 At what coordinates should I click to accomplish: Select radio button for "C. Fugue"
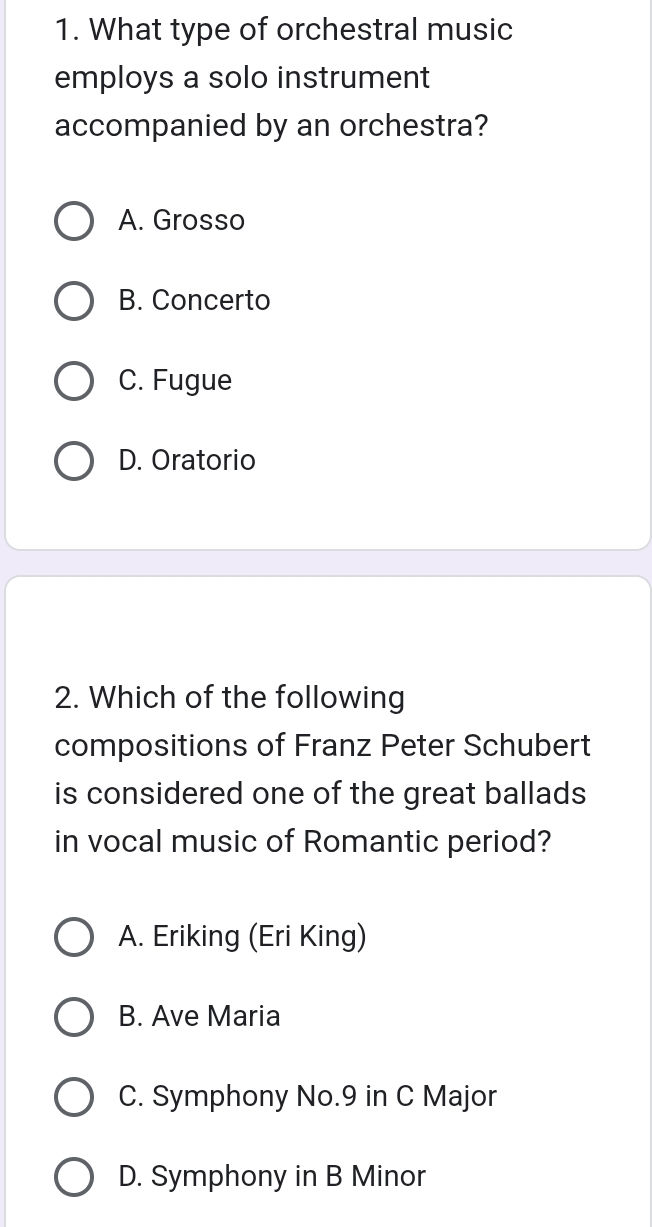74,381
